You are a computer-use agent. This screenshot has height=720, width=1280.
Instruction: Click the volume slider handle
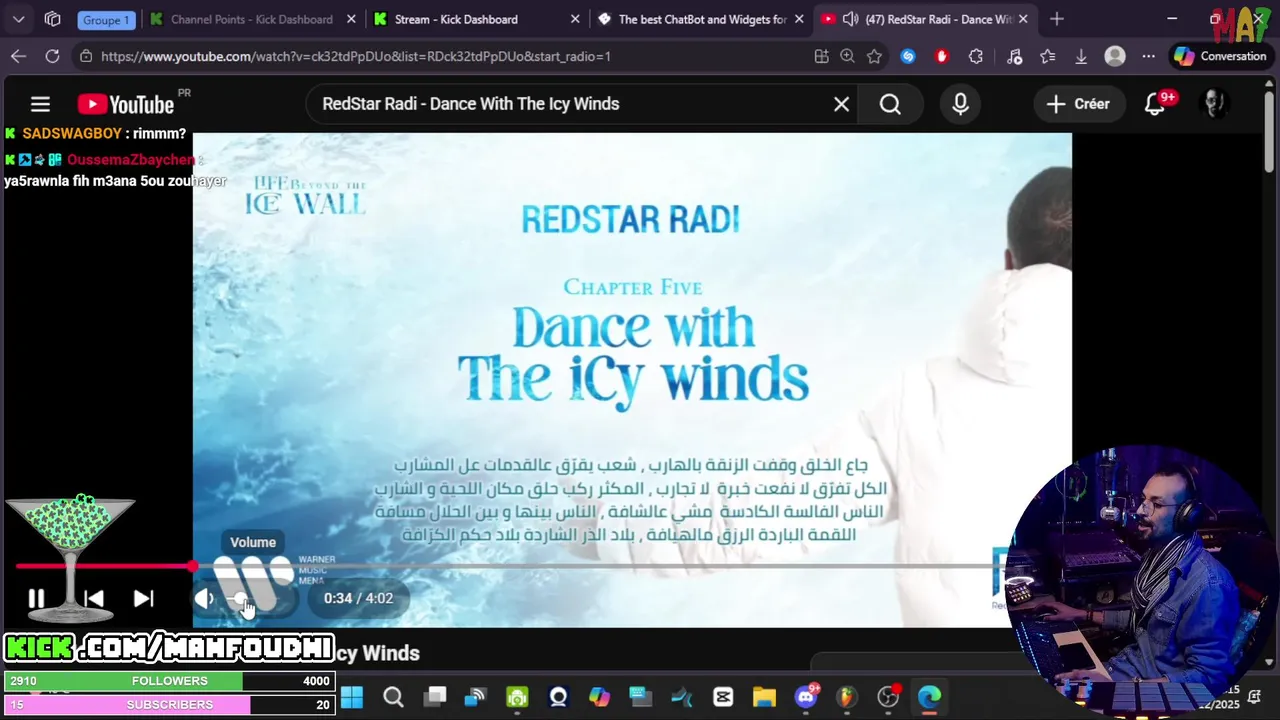point(240,598)
